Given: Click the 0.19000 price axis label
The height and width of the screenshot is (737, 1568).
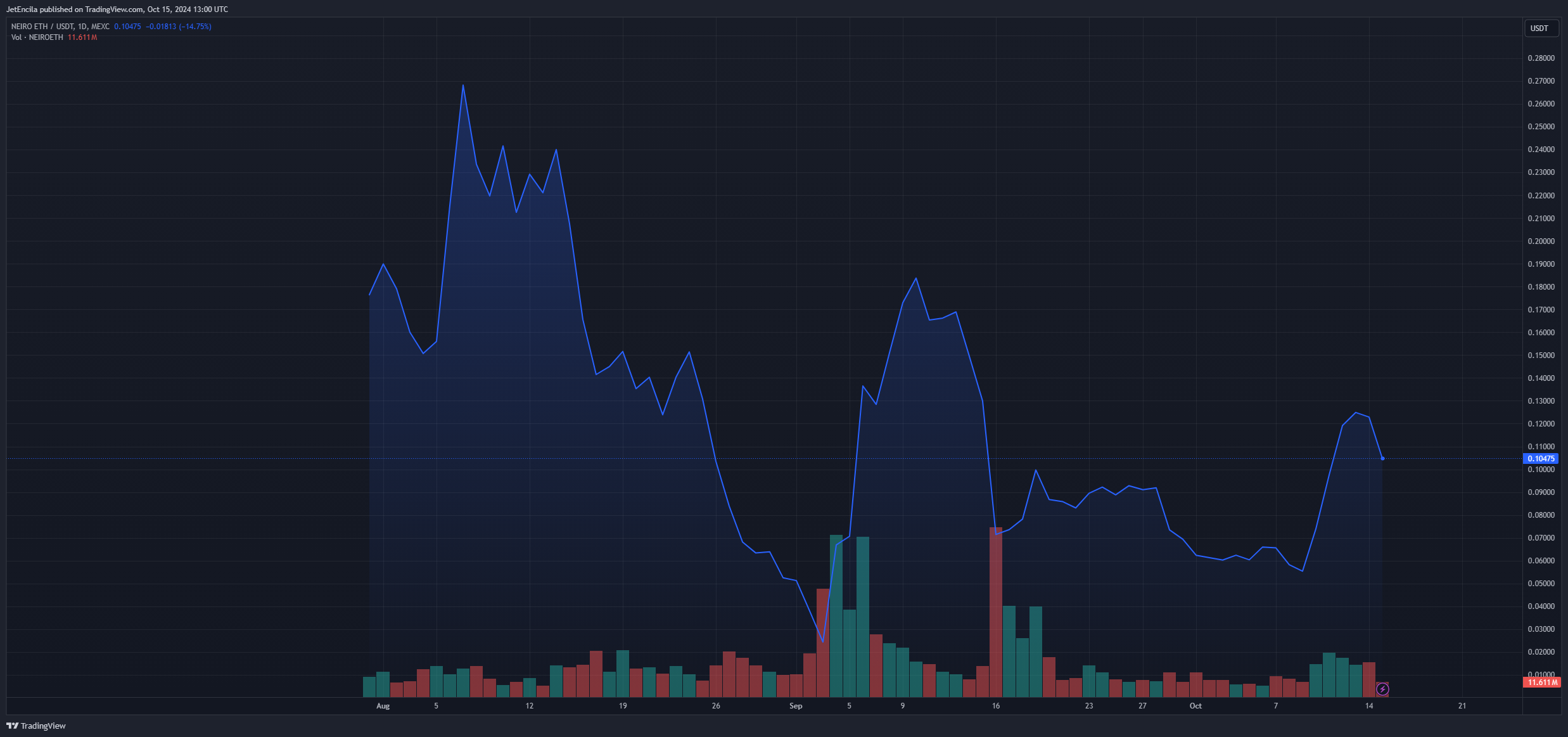Looking at the screenshot, I should click(x=1541, y=264).
